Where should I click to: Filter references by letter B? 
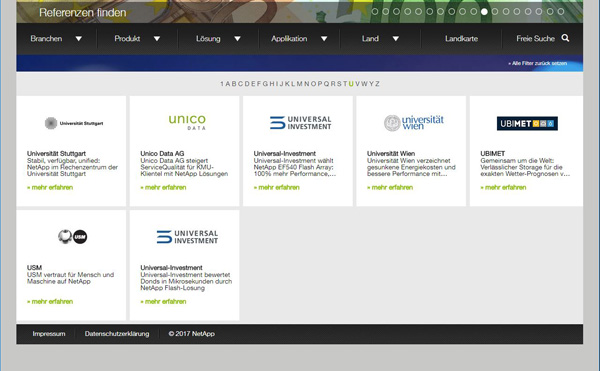pos(234,84)
